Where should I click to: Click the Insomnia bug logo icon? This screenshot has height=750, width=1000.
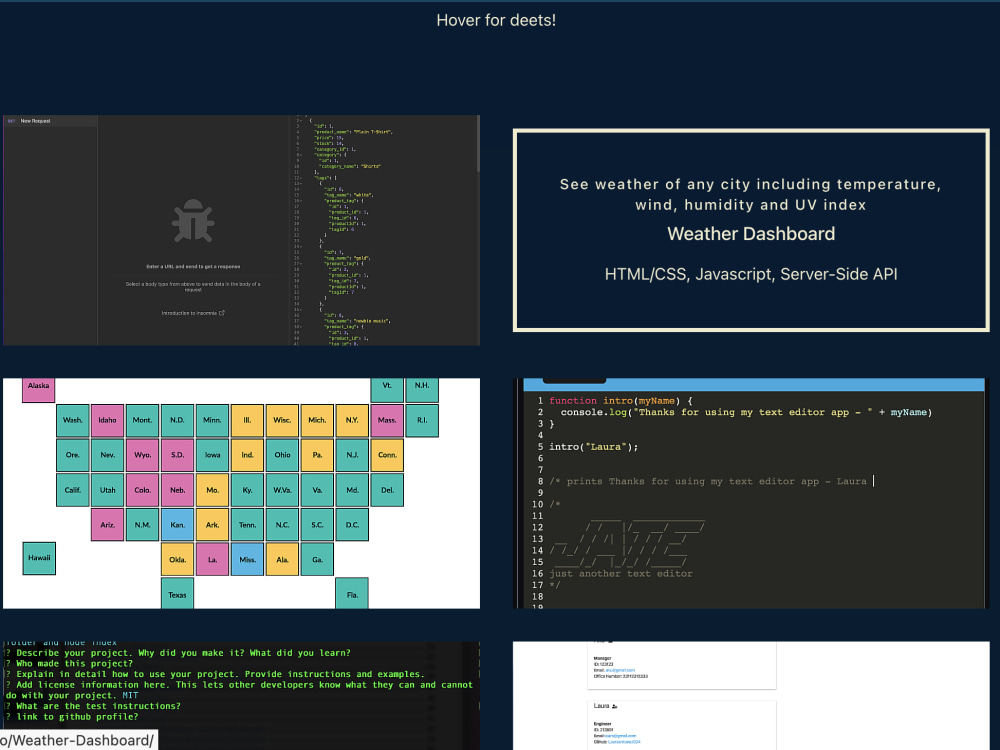point(193,221)
